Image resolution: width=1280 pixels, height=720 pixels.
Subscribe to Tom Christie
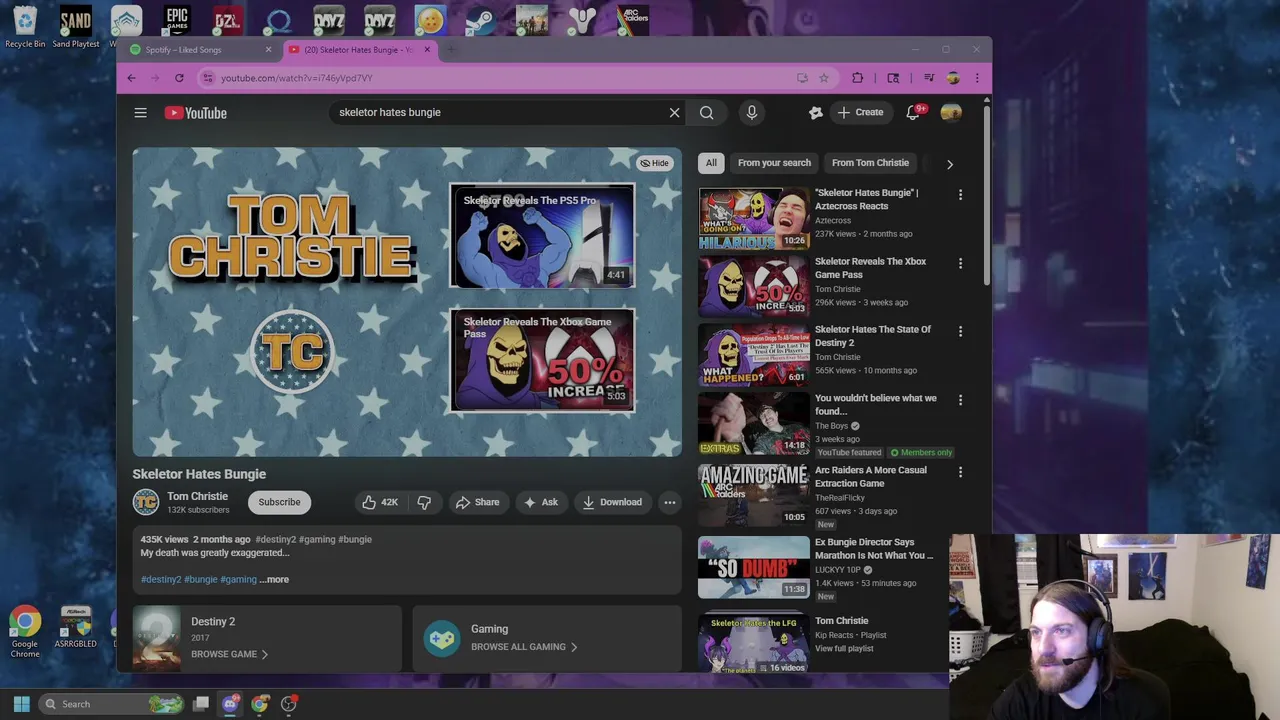[279, 502]
